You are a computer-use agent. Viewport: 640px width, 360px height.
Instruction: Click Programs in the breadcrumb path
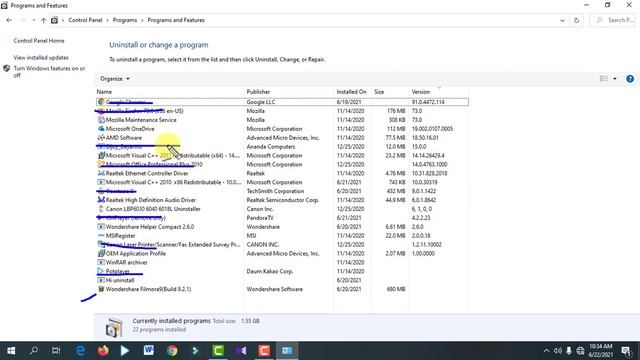[x=125, y=20]
